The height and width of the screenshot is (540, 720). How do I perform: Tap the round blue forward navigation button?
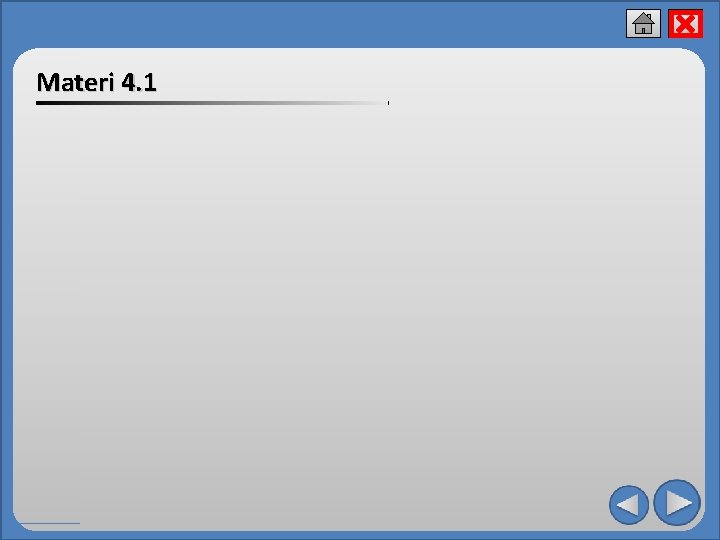tap(677, 502)
